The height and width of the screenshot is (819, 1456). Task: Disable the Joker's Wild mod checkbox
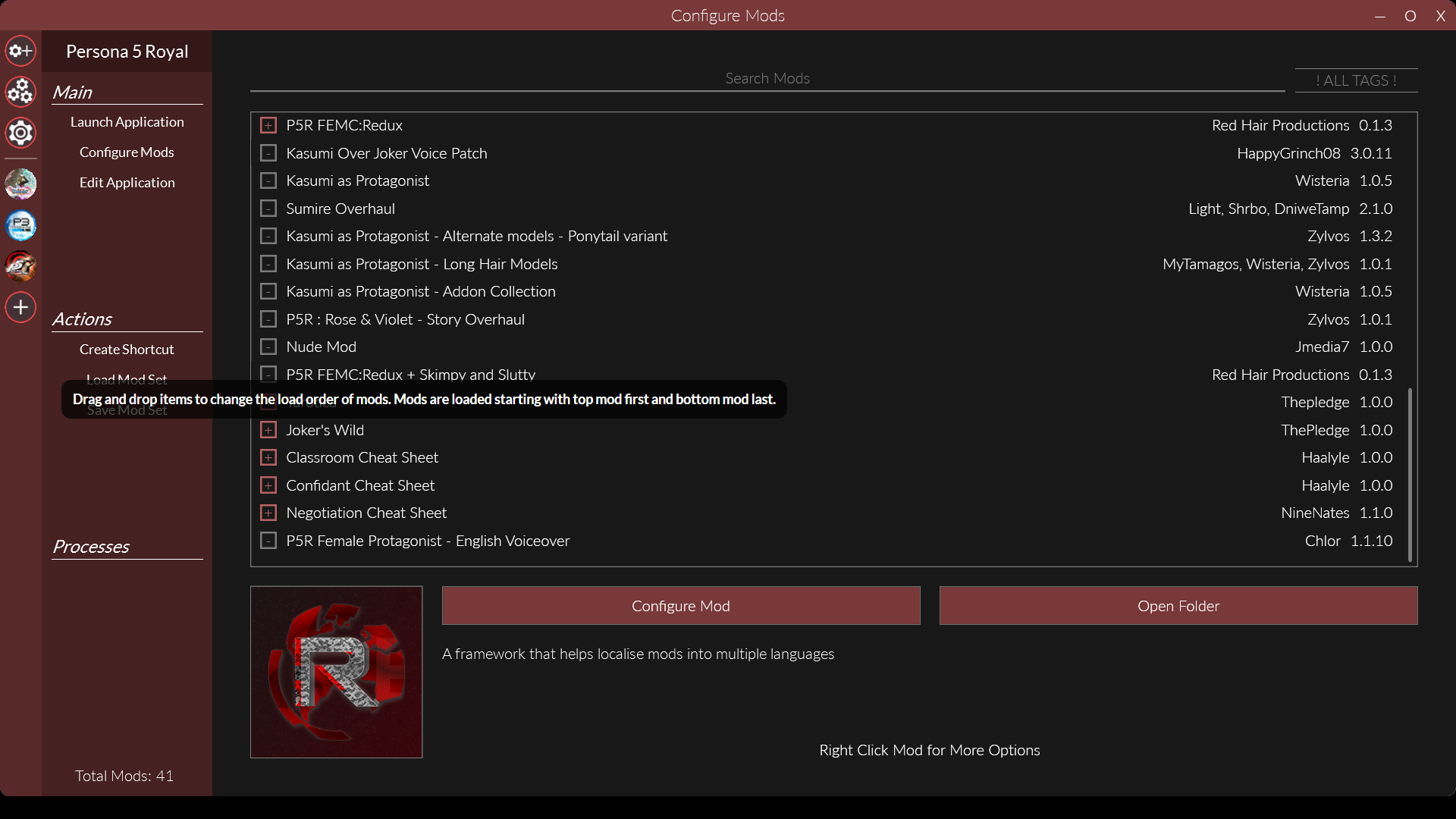268,430
